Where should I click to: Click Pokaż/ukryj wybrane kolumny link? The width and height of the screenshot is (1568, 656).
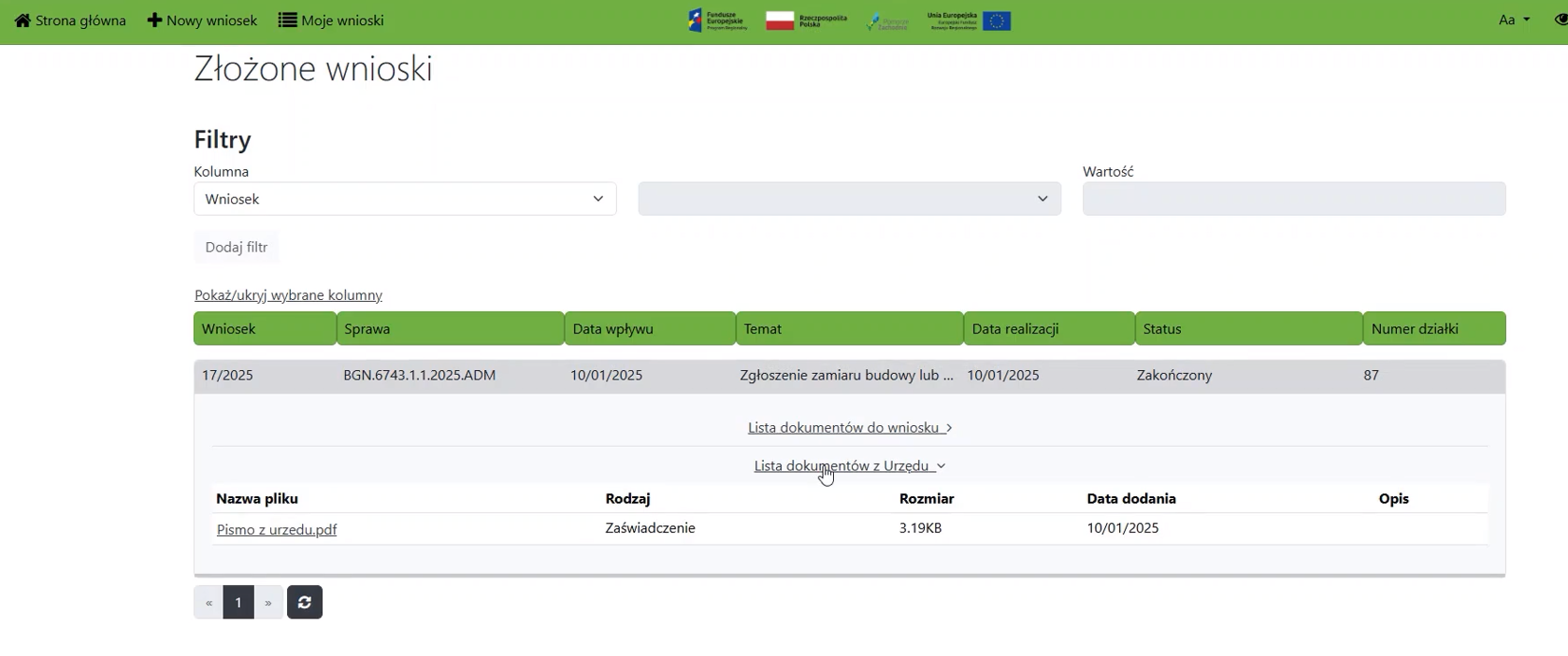pos(288,295)
